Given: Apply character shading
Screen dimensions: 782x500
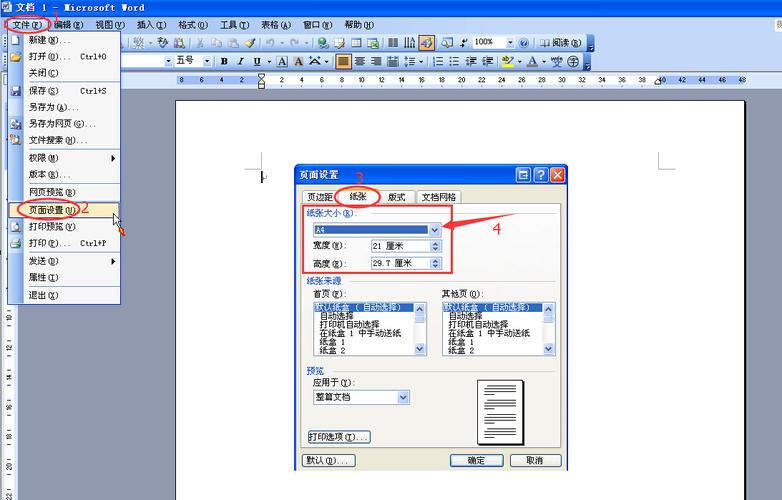Looking at the screenshot, I should pyautogui.click(x=298, y=61).
